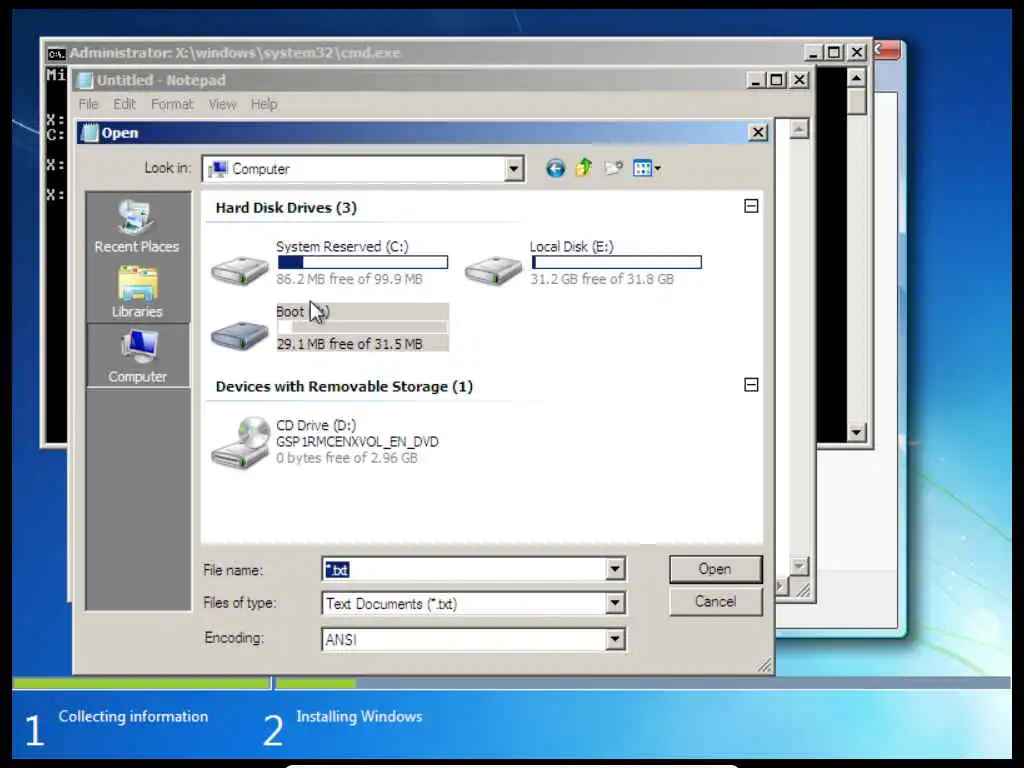Open the View menu icon

[x=647, y=168]
